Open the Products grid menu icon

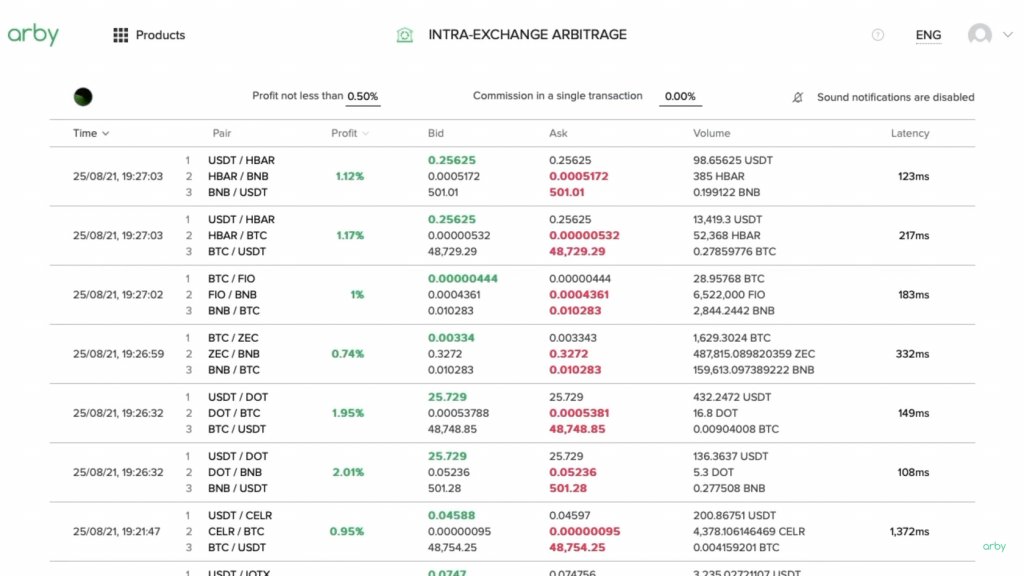click(120, 35)
